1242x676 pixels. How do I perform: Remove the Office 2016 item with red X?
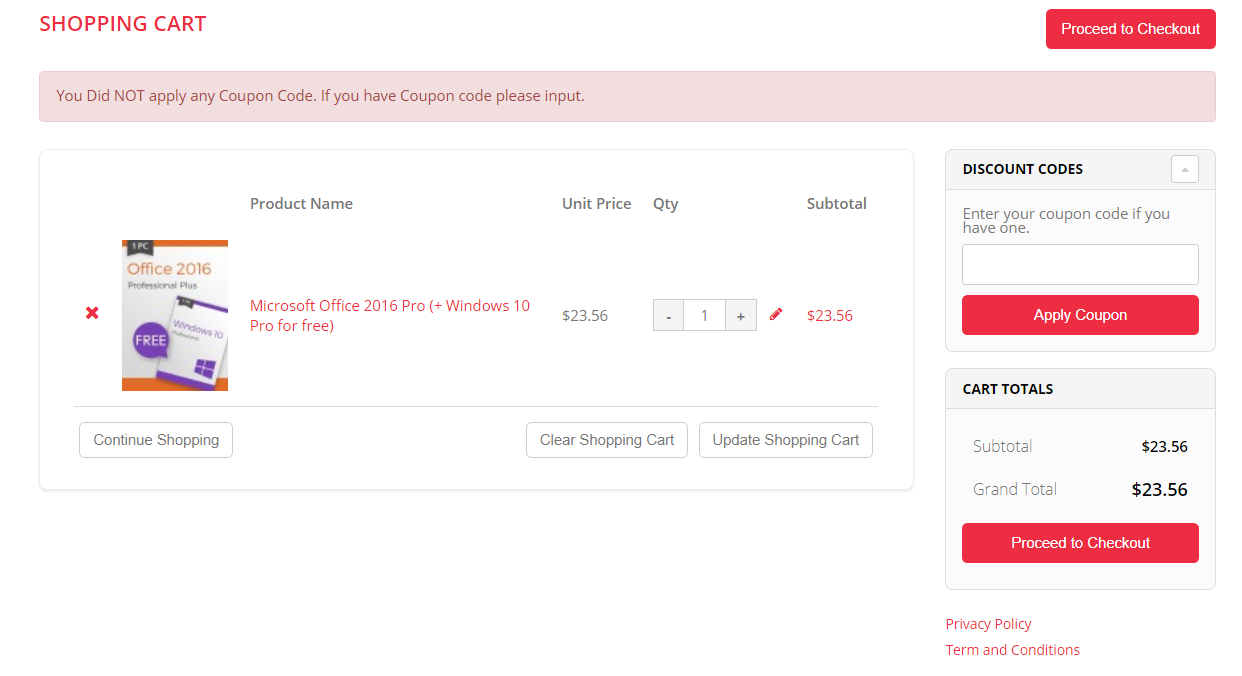(92, 313)
